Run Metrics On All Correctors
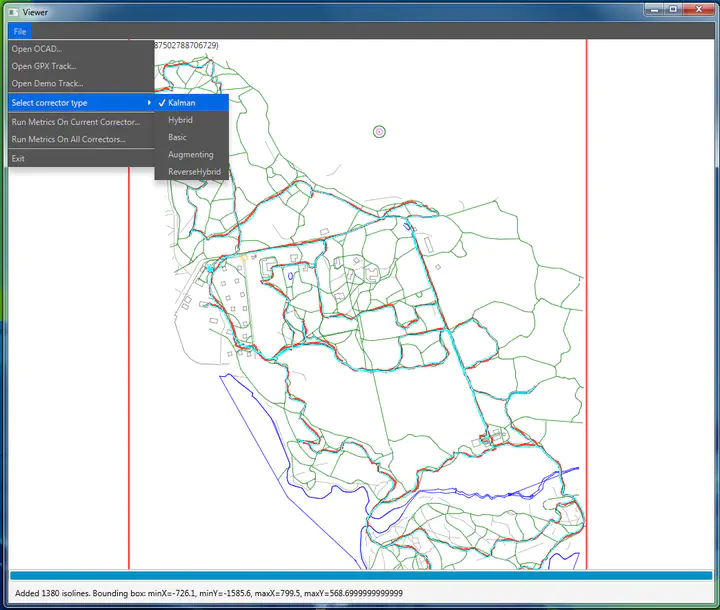 (x=68, y=139)
